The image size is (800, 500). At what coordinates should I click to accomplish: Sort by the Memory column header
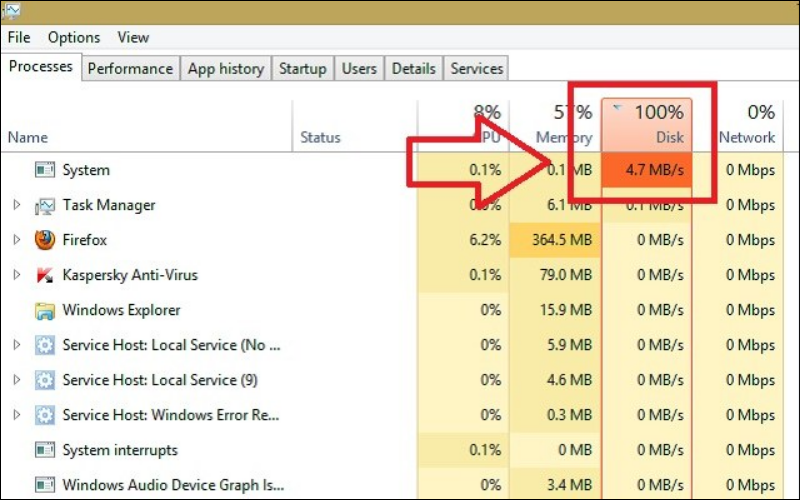[555, 124]
